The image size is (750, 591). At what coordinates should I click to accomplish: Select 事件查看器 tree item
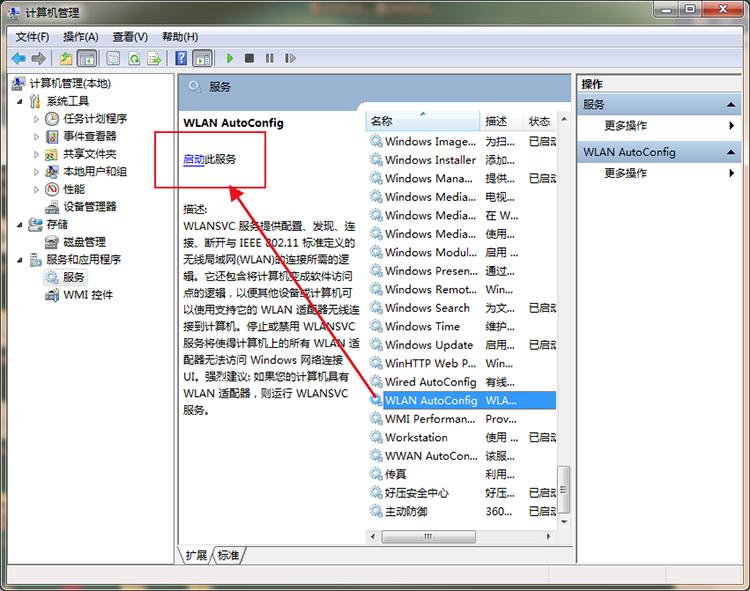(x=90, y=136)
